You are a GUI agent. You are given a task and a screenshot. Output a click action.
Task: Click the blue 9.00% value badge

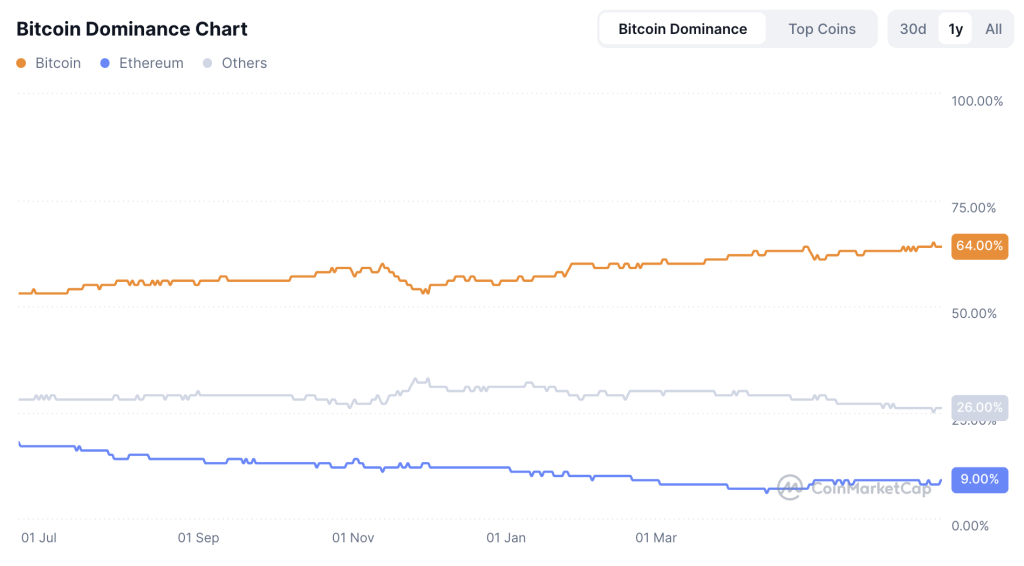(x=979, y=479)
